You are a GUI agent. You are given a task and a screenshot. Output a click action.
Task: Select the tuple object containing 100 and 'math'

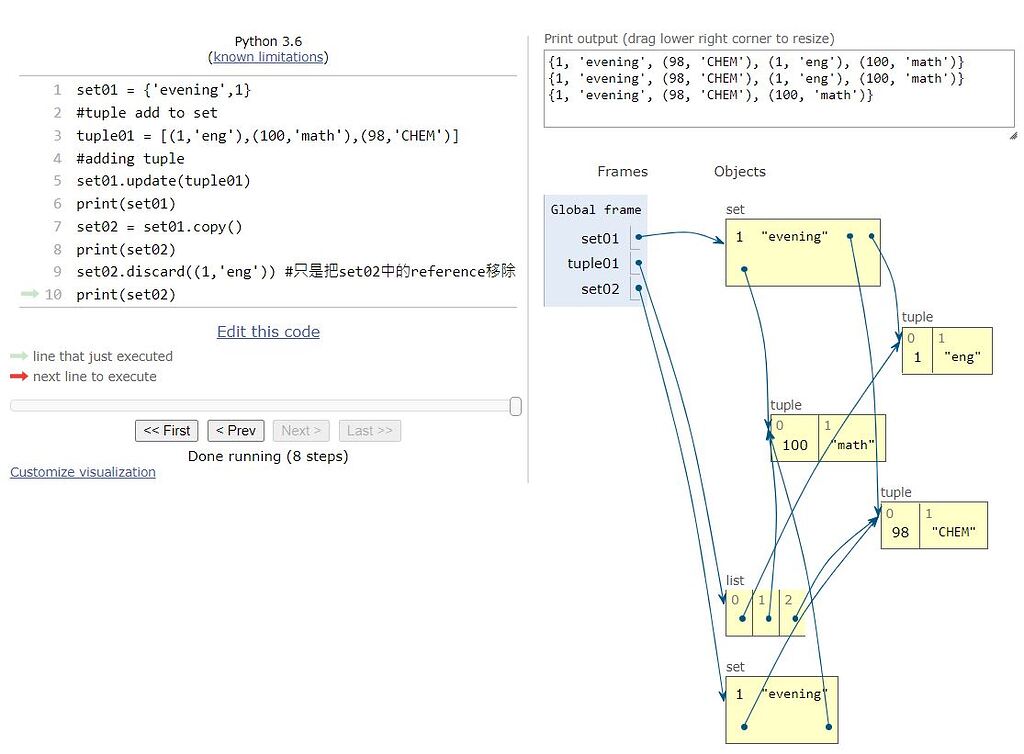pyautogui.click(x=827, y=437)
